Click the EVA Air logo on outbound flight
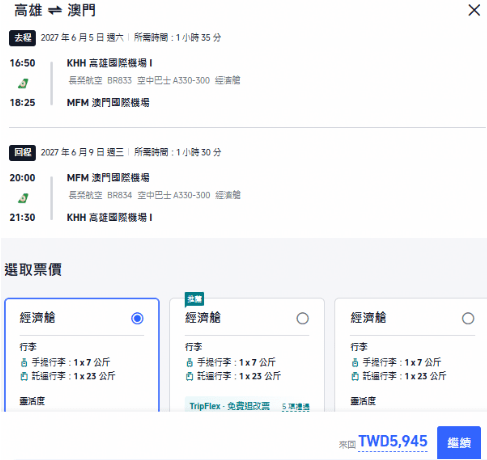Image resolution: width=487 pixels, height=460 pixels. coord(23,83)
